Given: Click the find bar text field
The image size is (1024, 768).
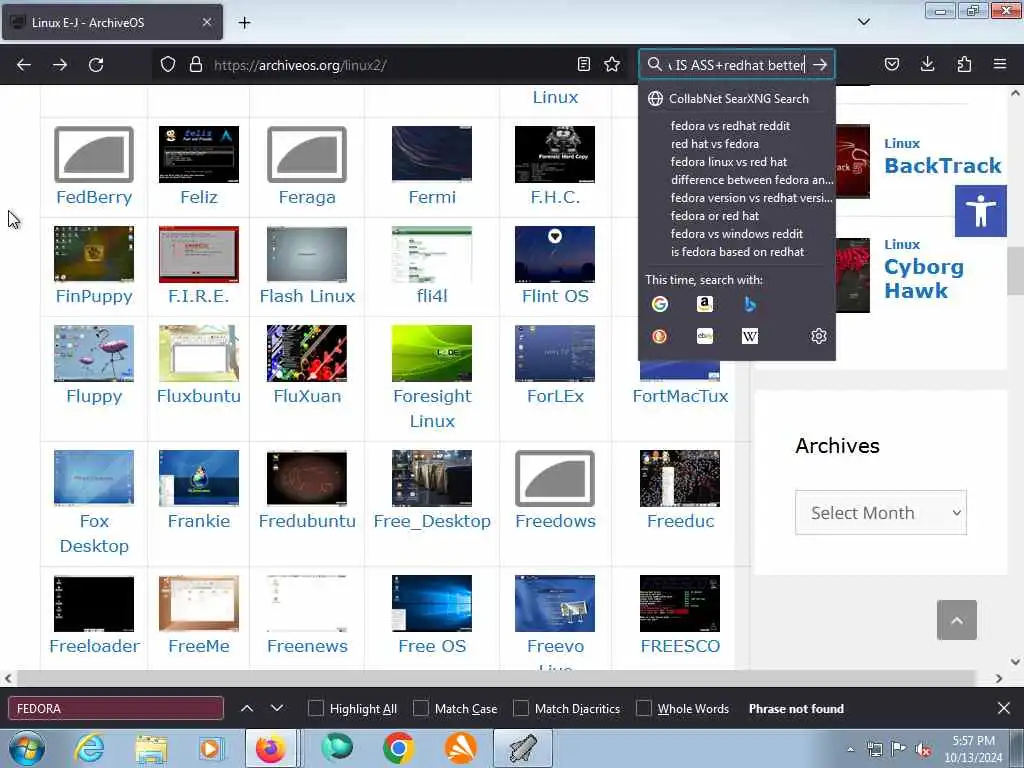Looking at the screenshot, I should (116, 709).
